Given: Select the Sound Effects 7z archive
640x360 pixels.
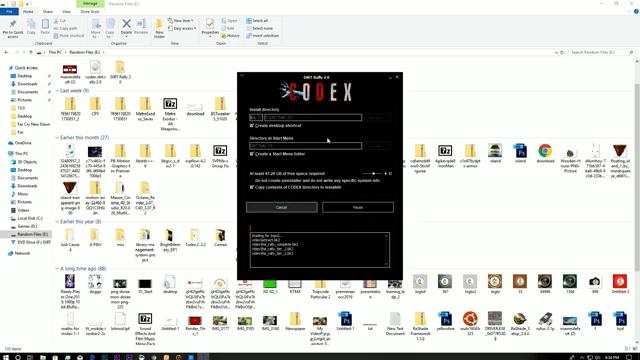Looking at the screenshot, I should [x=145, y=329].
